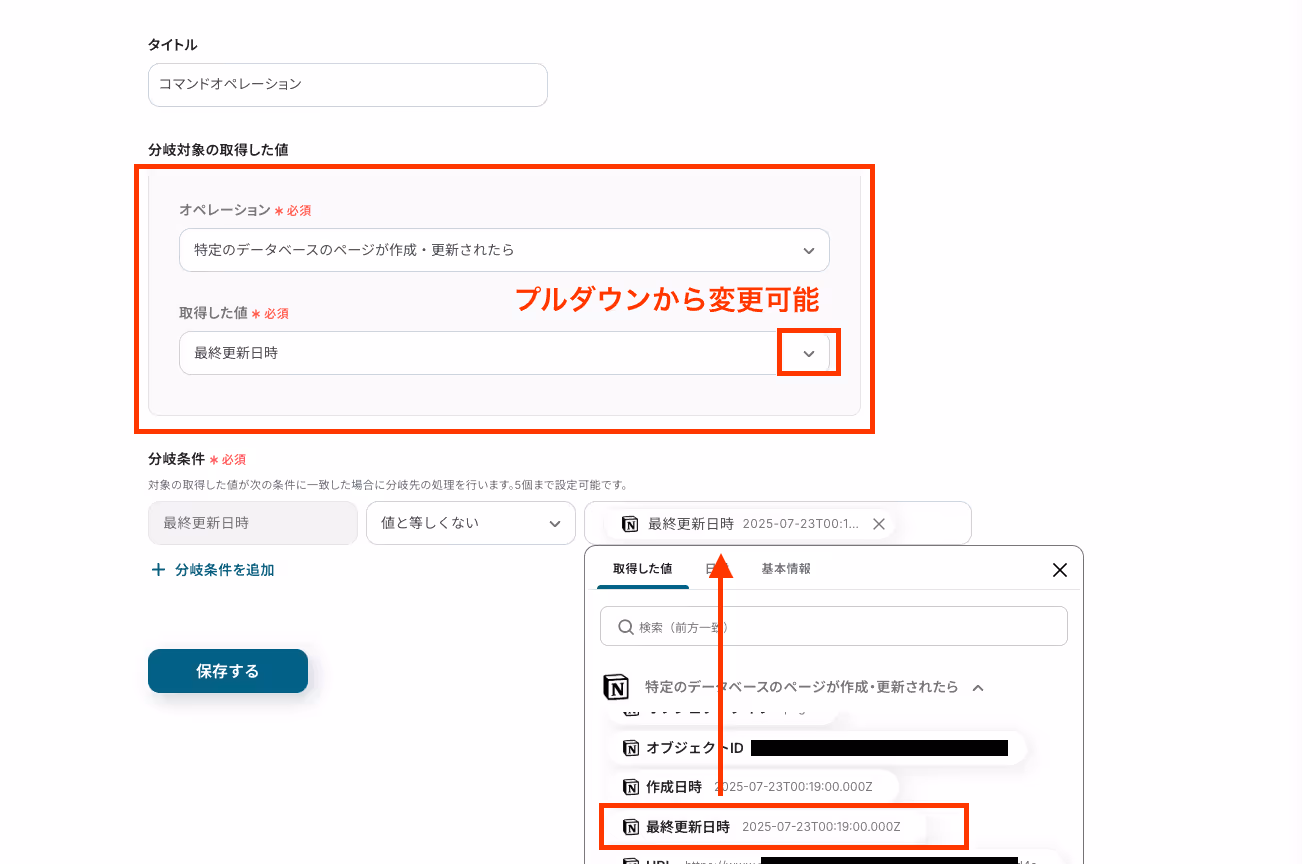The width and height of the screenshot is (1302, 864).
Task: Select the URL value item
Action: [x=834, y=859]
